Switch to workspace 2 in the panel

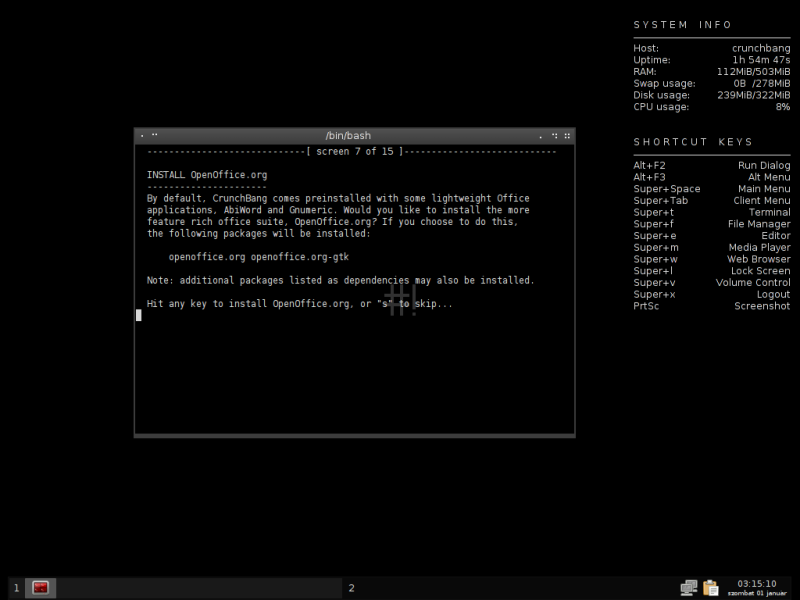click(x=352, y=588)
